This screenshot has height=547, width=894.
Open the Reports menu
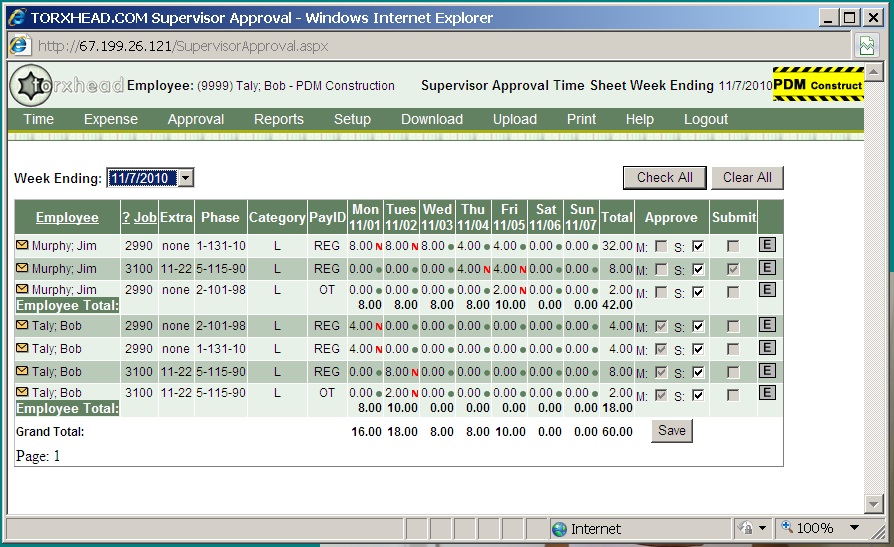278,119
